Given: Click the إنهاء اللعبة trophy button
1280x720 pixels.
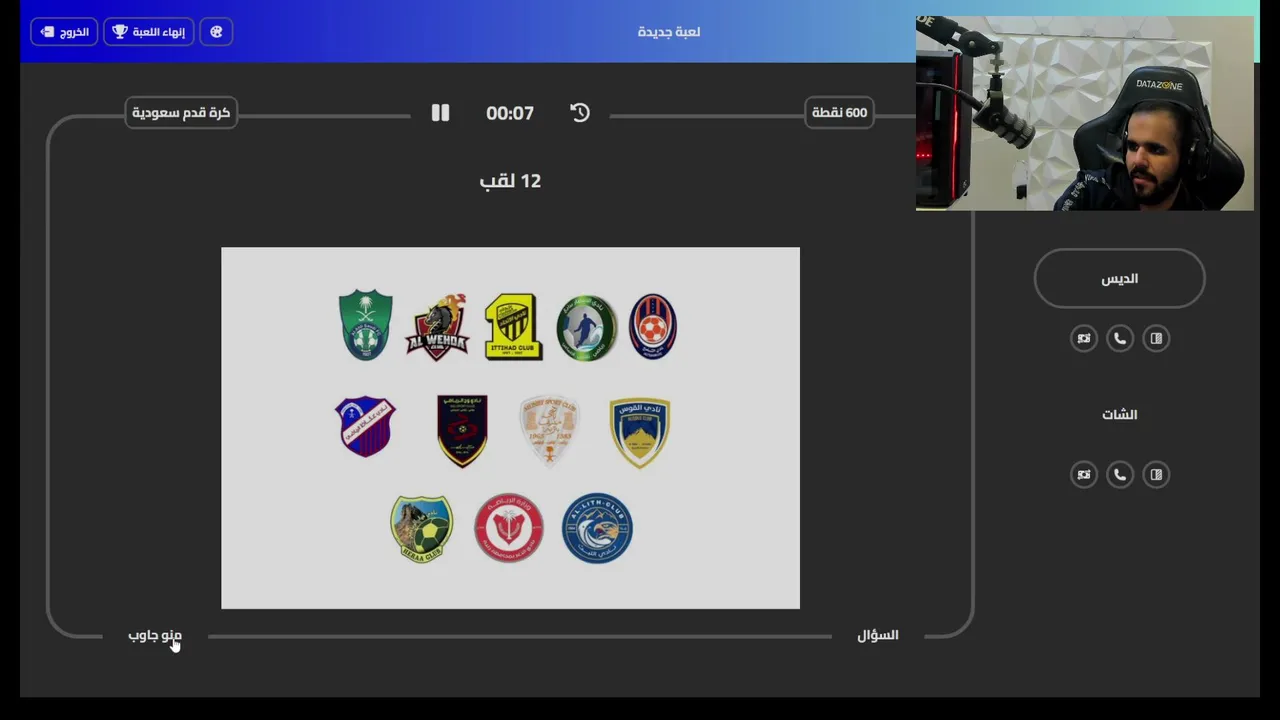Looking at the screenshot, I should pos(149,32).
